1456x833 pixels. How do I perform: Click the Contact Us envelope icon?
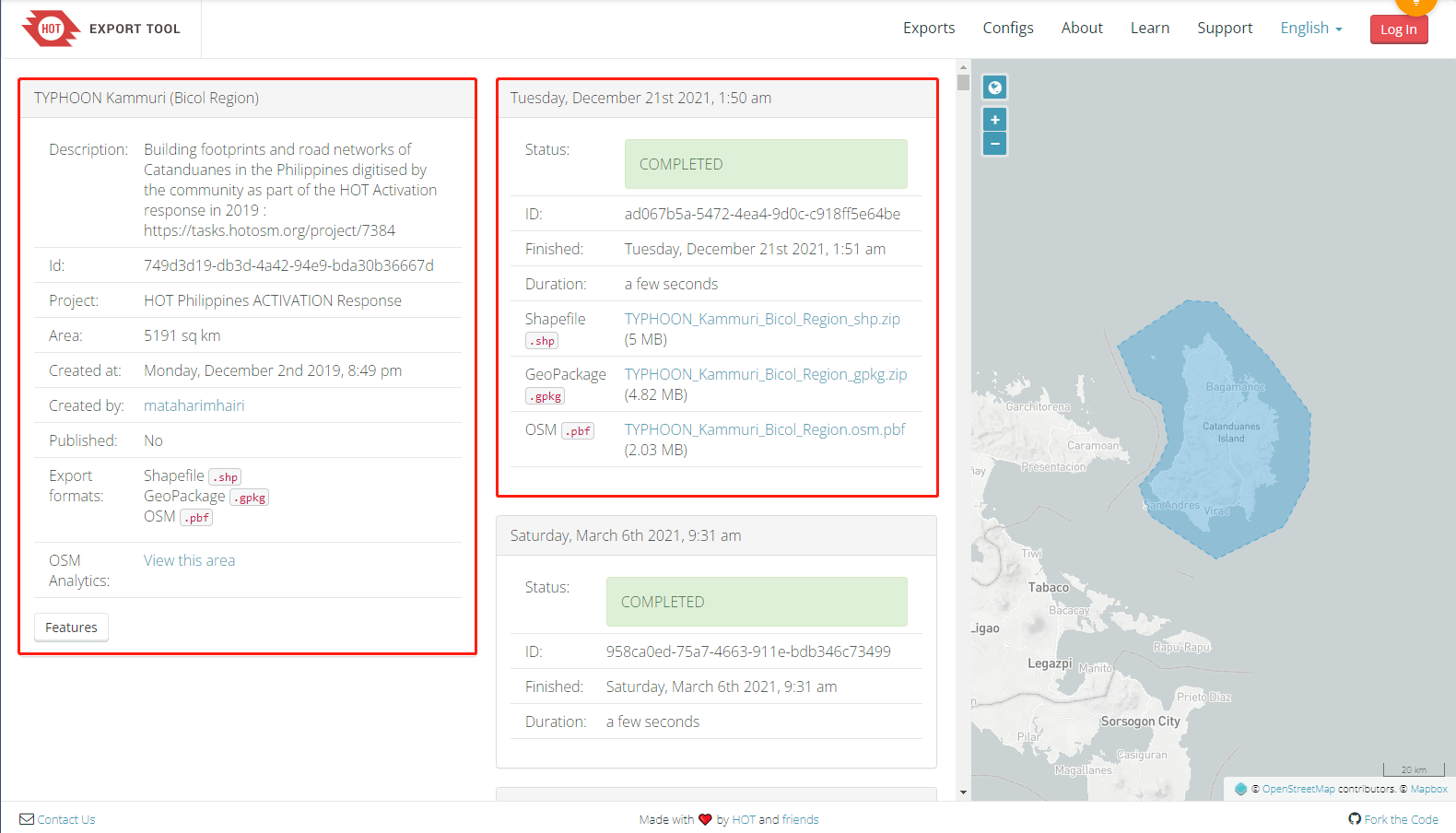(27, 819)
